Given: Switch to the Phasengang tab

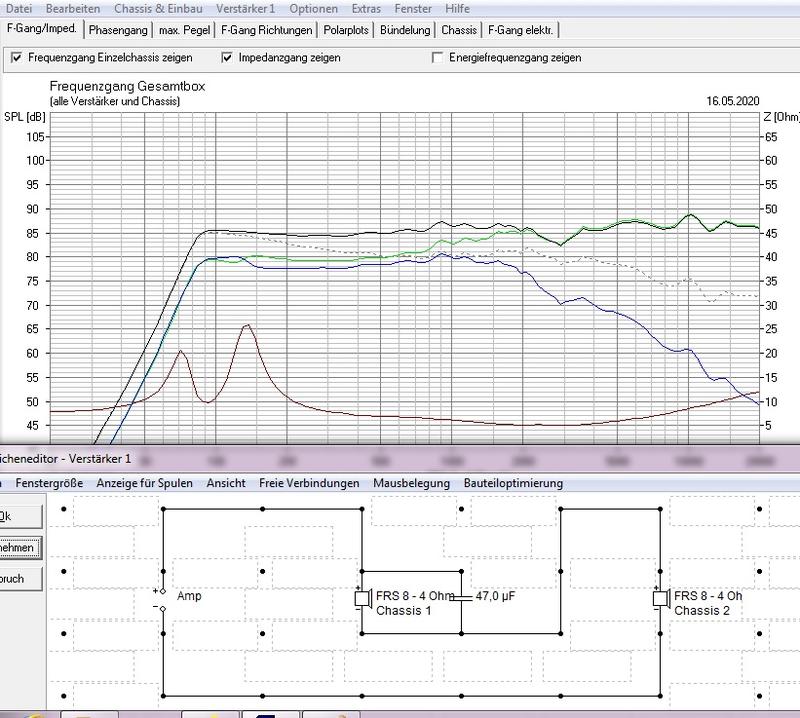Looking at the screenshot, I should click(x=118, y=30).
